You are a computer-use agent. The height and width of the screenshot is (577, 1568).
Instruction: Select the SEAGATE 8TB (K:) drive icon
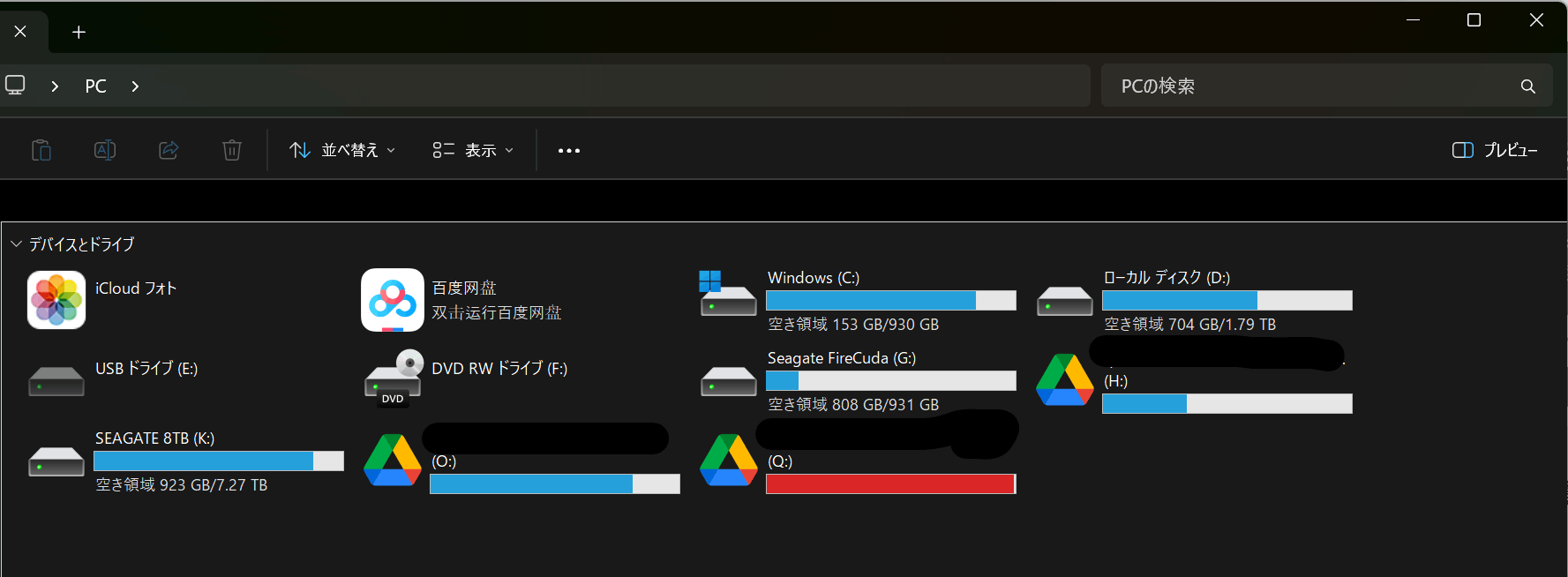pyautogui.click(x=56, y=461)
